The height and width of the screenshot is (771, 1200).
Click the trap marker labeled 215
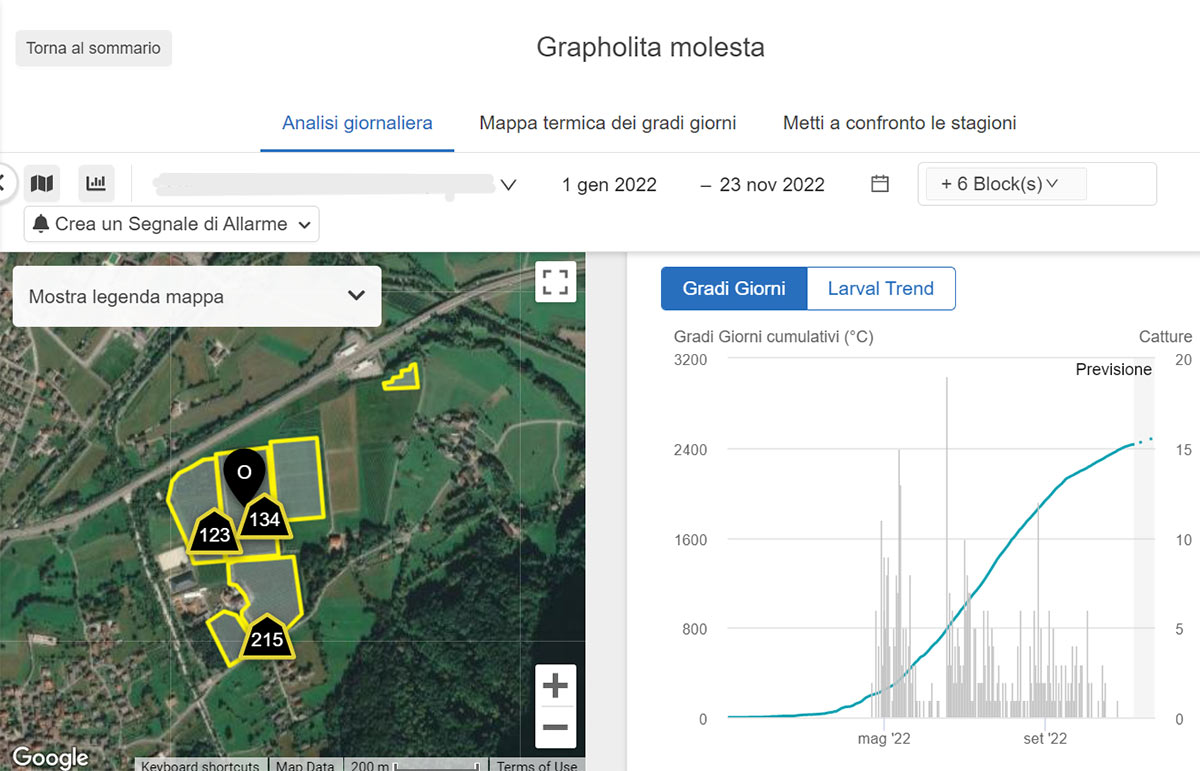[267, 638]
